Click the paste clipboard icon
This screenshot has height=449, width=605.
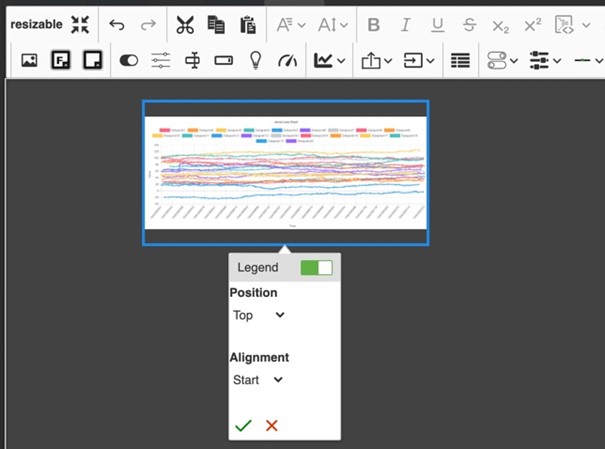point(248,25)
